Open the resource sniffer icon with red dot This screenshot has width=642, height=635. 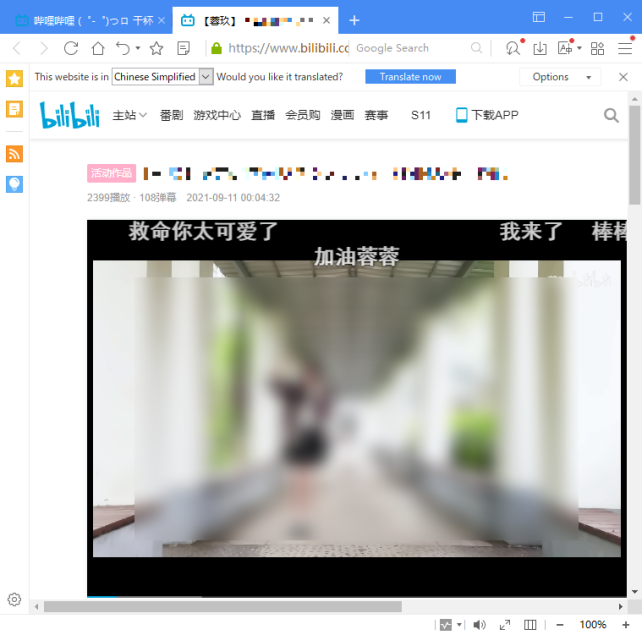[514, 47]
